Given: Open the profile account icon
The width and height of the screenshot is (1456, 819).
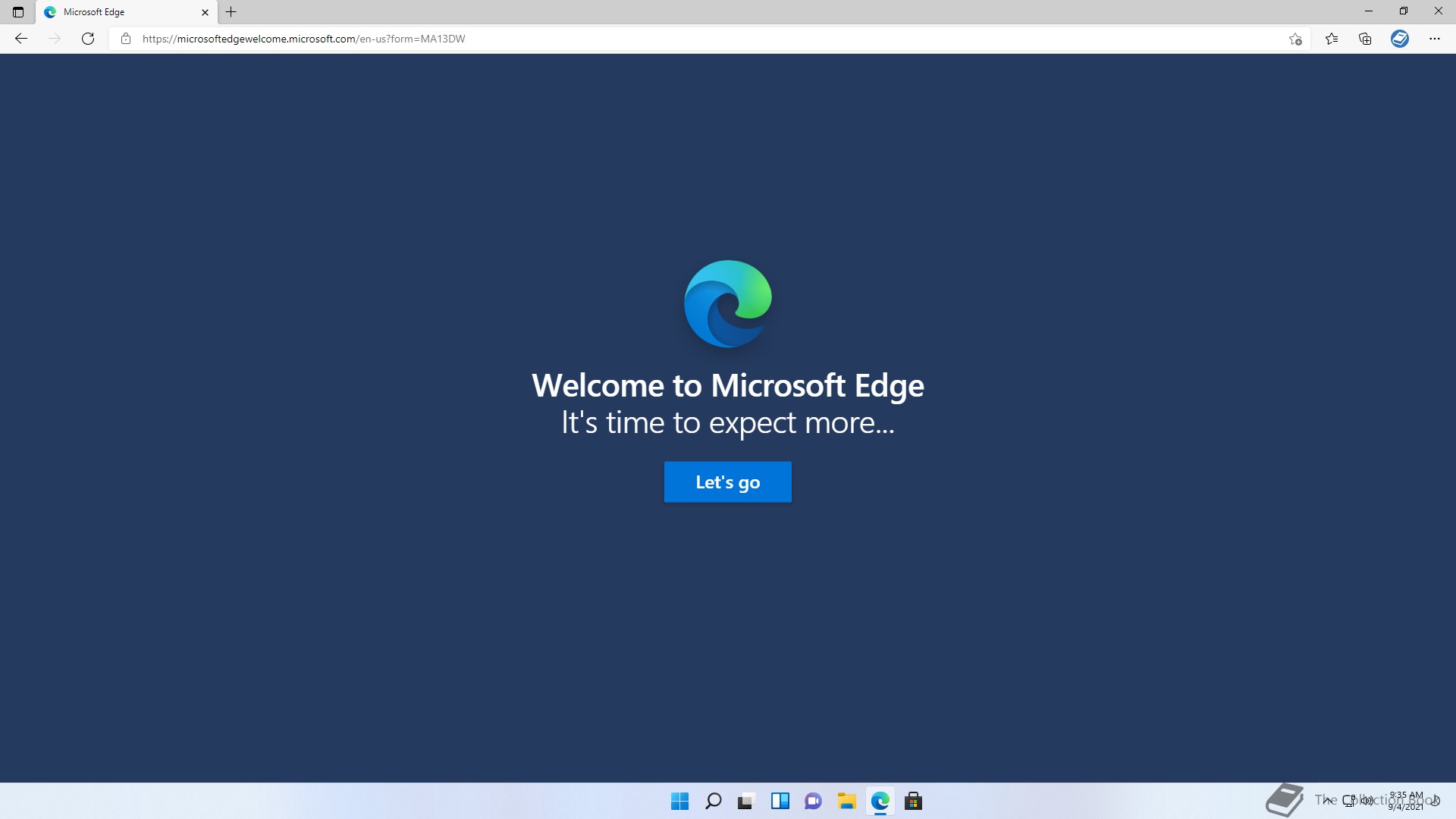Looking at the screenshot, I should click(x=1400, y=39).
